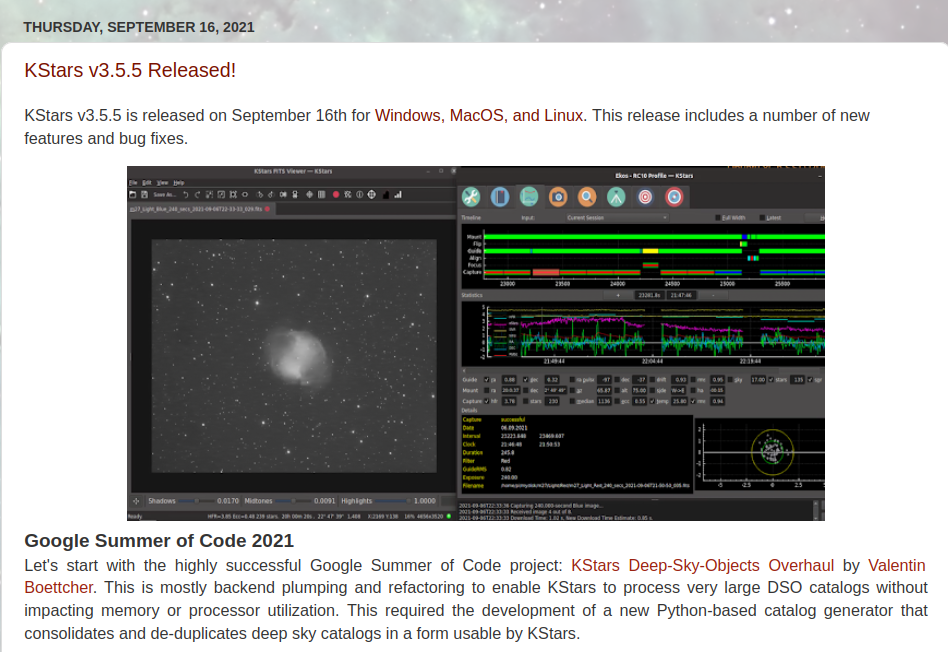Screen dimensions: 948x652
Task: Click the Google Summer of Code 2021 heading
Action: [x=159, y=540]
